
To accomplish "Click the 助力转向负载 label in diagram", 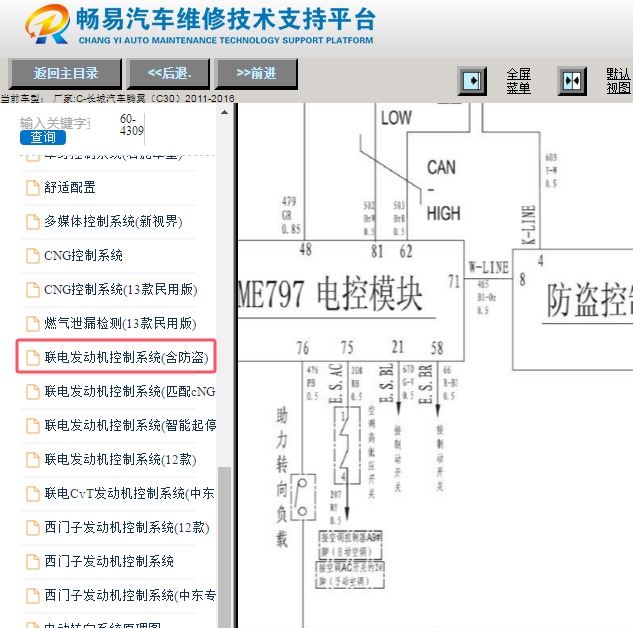I will [282, 477].
